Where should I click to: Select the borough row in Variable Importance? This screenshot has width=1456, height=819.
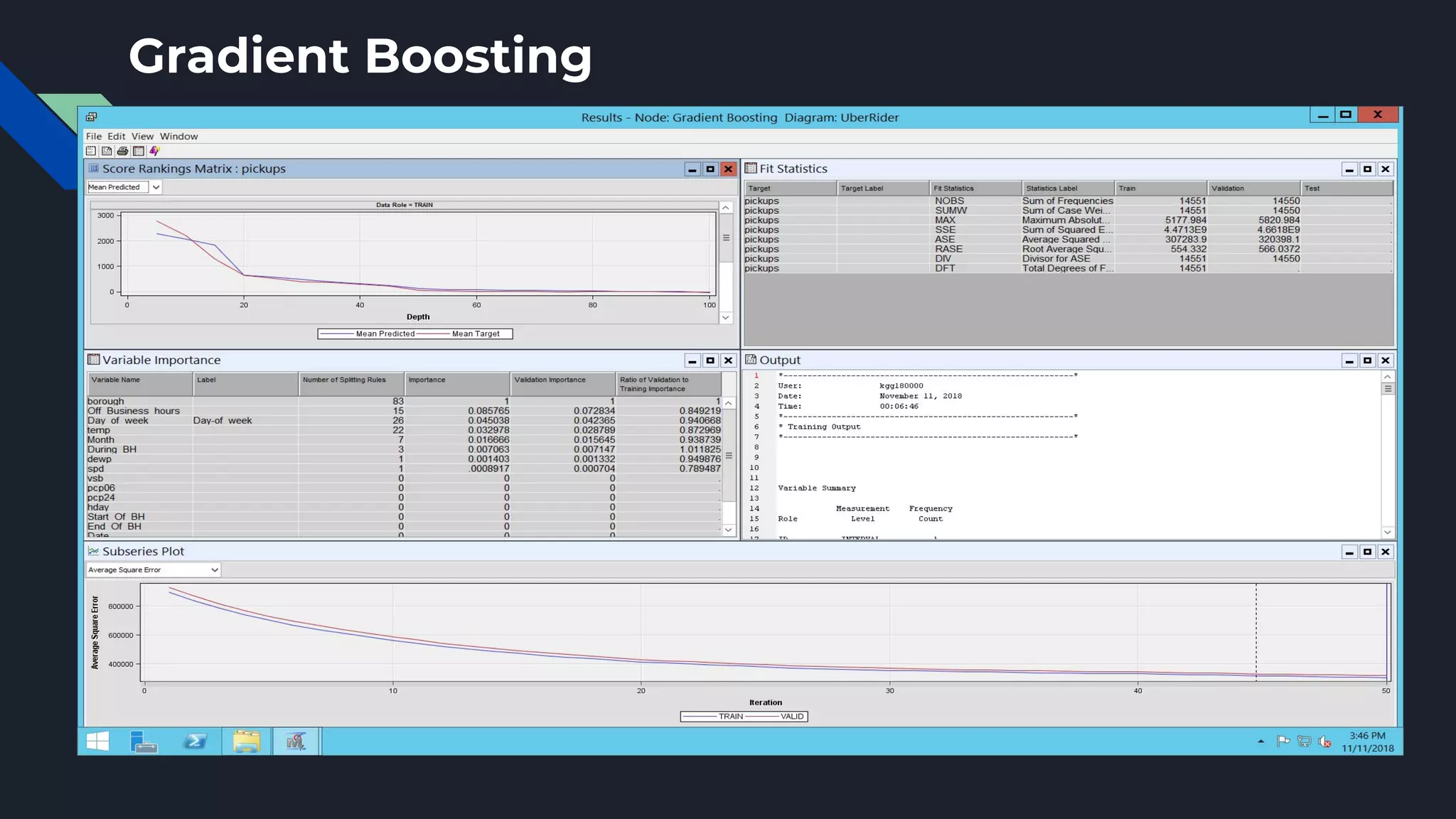tap(106, 401)
